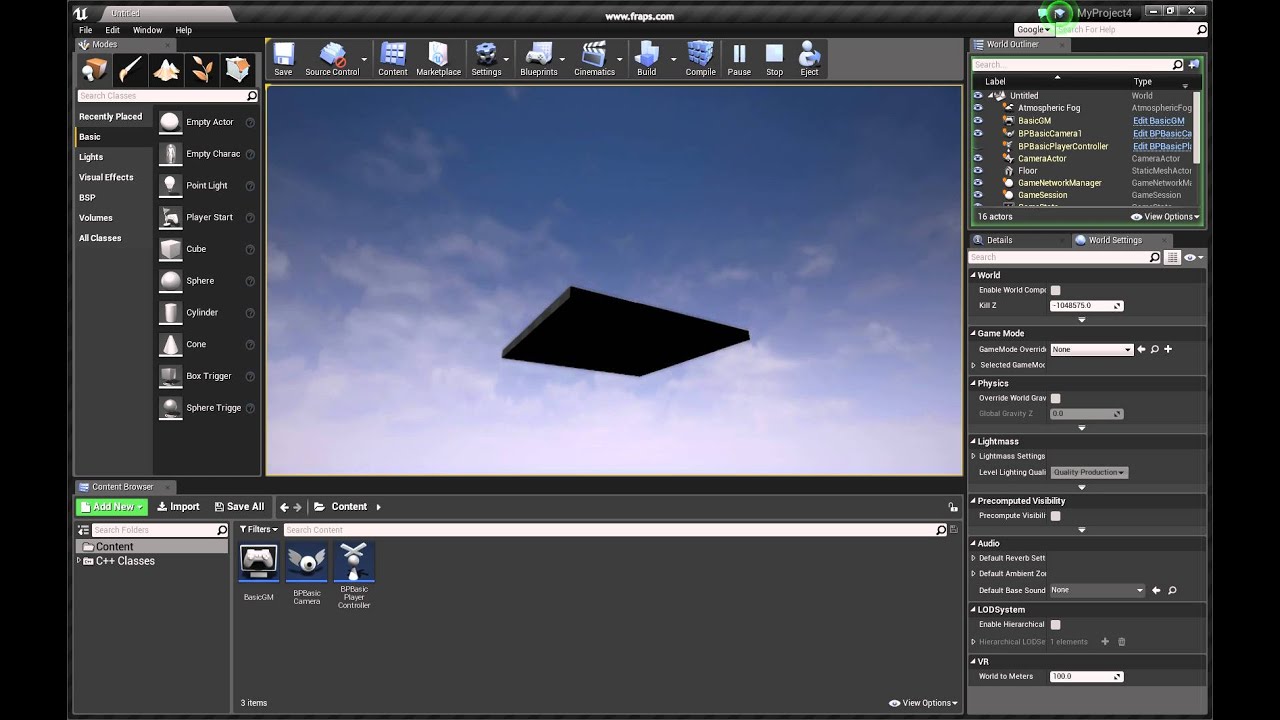
Task: Click the Save All button
Action: tap(238, 507)
